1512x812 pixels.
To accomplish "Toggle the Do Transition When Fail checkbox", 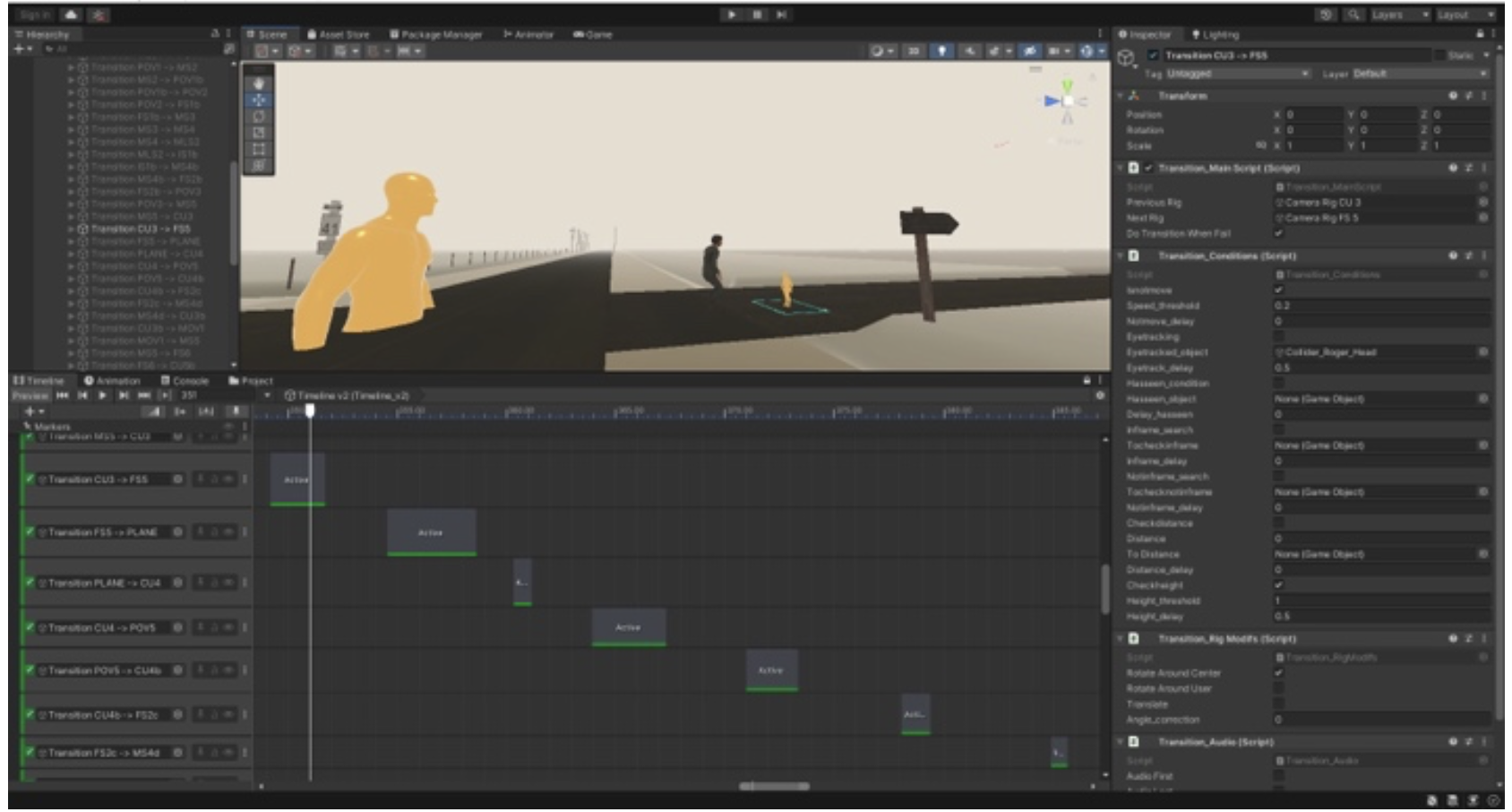I will pos(1279,234).
